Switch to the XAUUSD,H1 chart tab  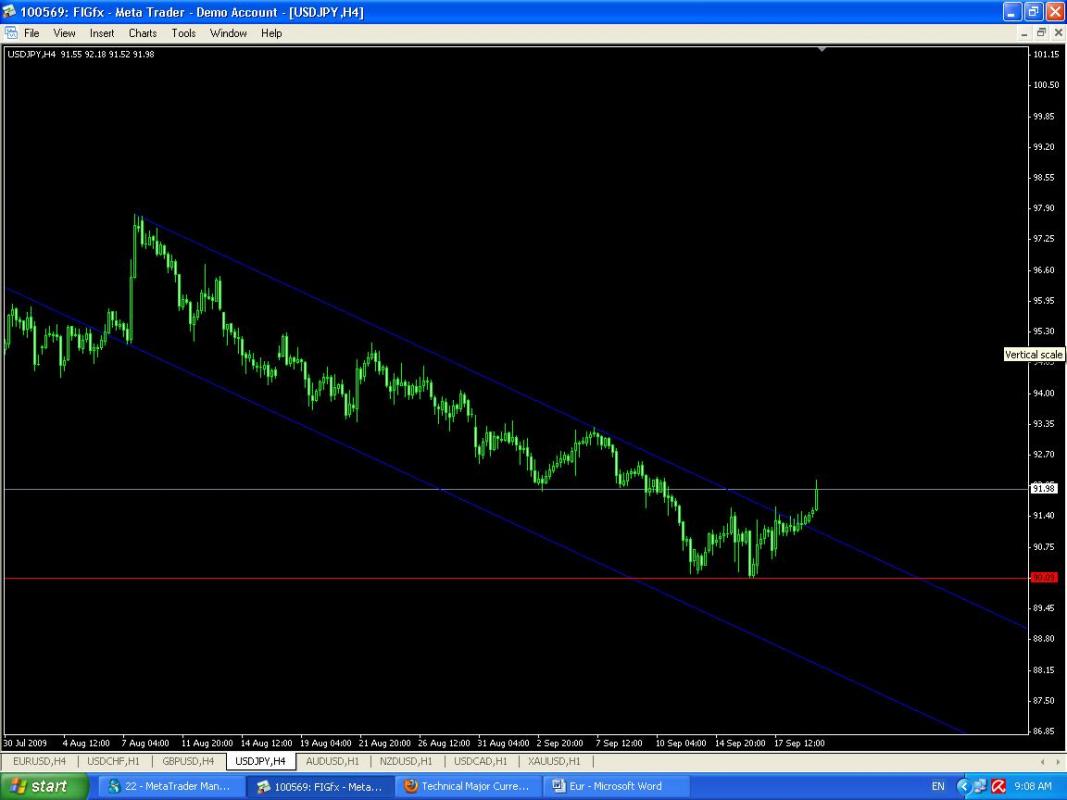click(x=555, y=761)
